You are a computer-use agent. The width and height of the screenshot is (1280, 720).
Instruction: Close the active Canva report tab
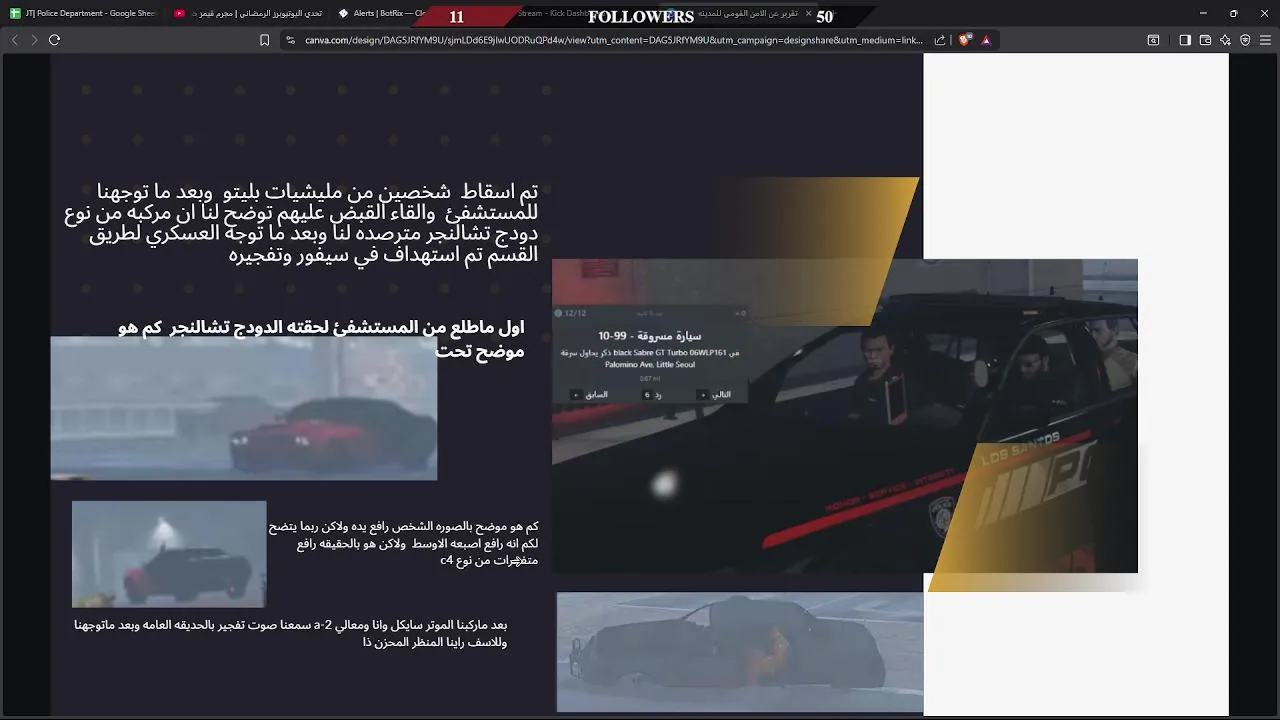[x=808, y=14]
